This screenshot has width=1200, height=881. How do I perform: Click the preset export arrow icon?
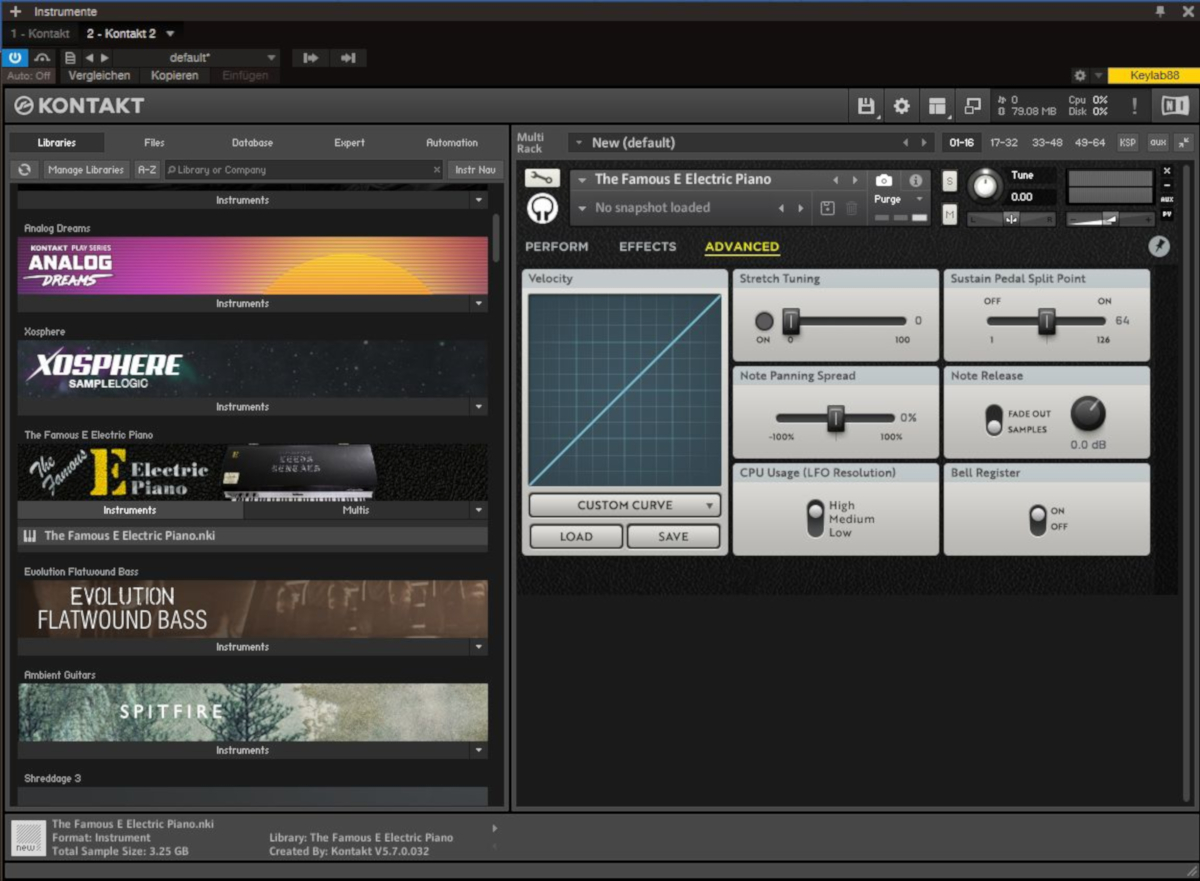pyautogui.click(x=348, y=58)
